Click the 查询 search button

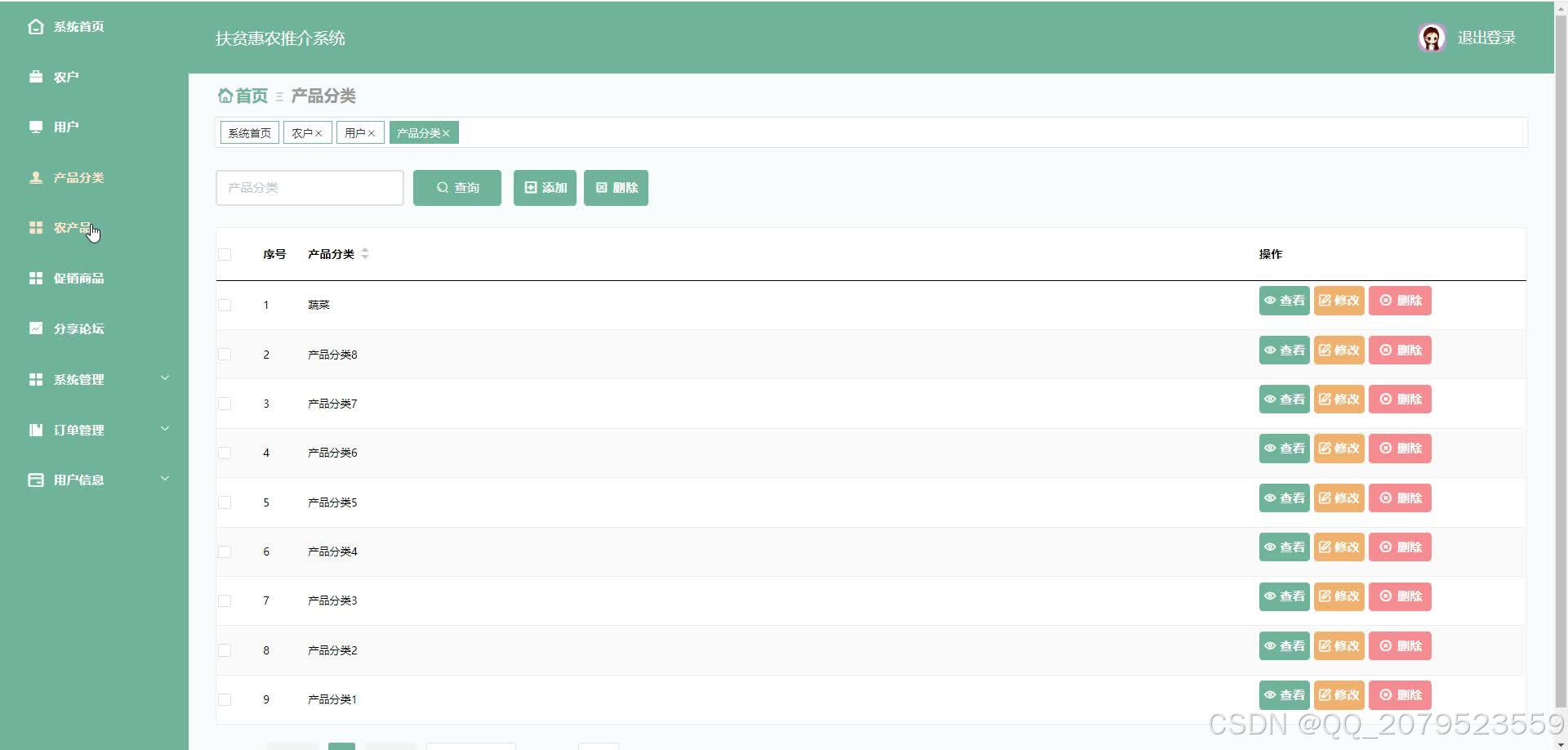tap(457, 188)
